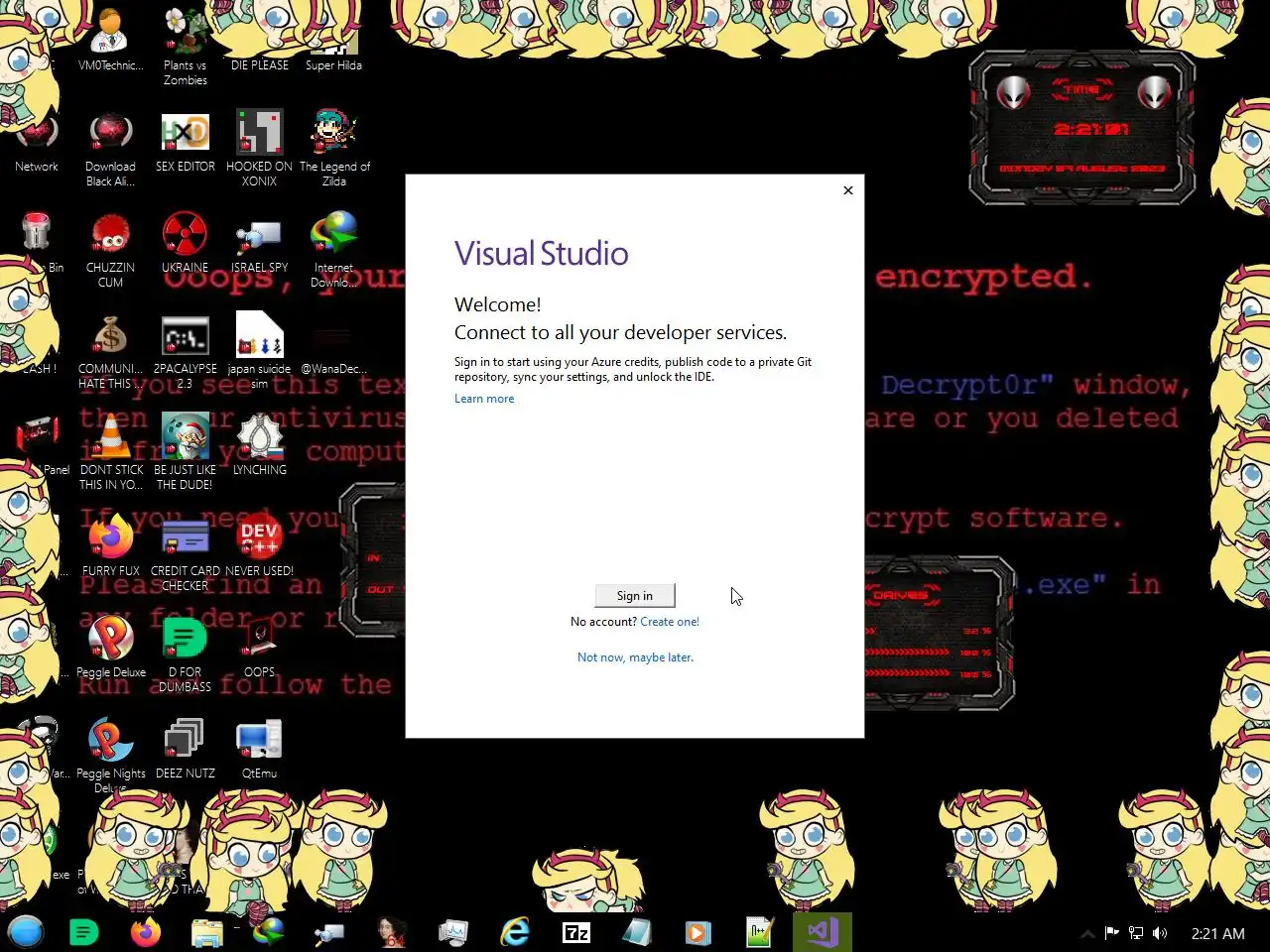Select The Legend of Zilda desktop icon
1270x952 pixels.
coord(334,149)
